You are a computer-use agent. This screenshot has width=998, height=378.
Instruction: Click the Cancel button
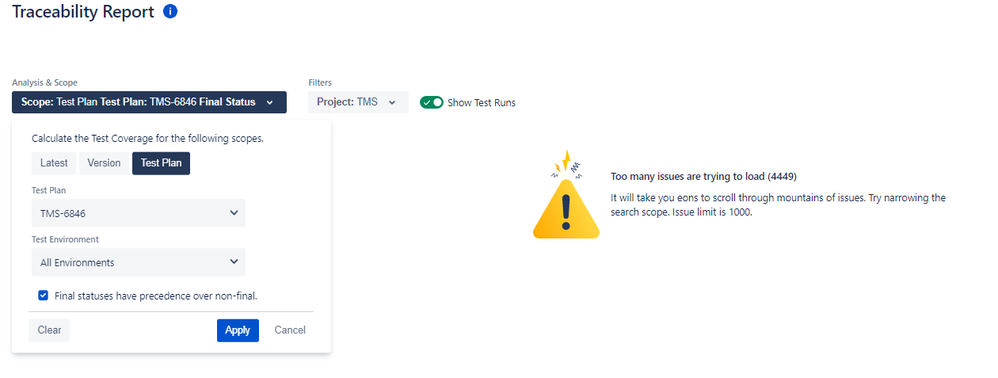click(x=290, y=330)
